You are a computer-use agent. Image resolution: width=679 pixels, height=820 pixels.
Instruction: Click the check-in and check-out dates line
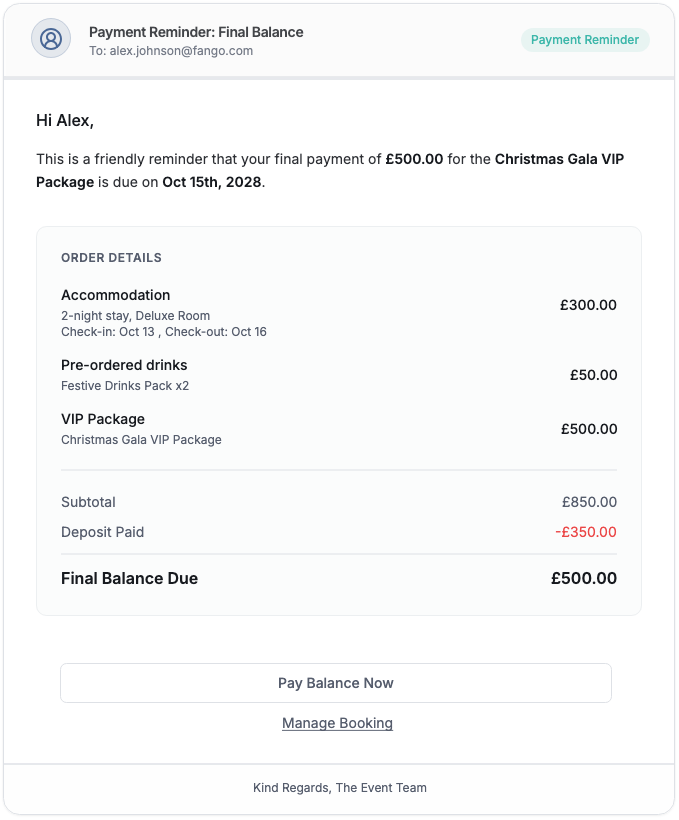[x=164, y=332]
